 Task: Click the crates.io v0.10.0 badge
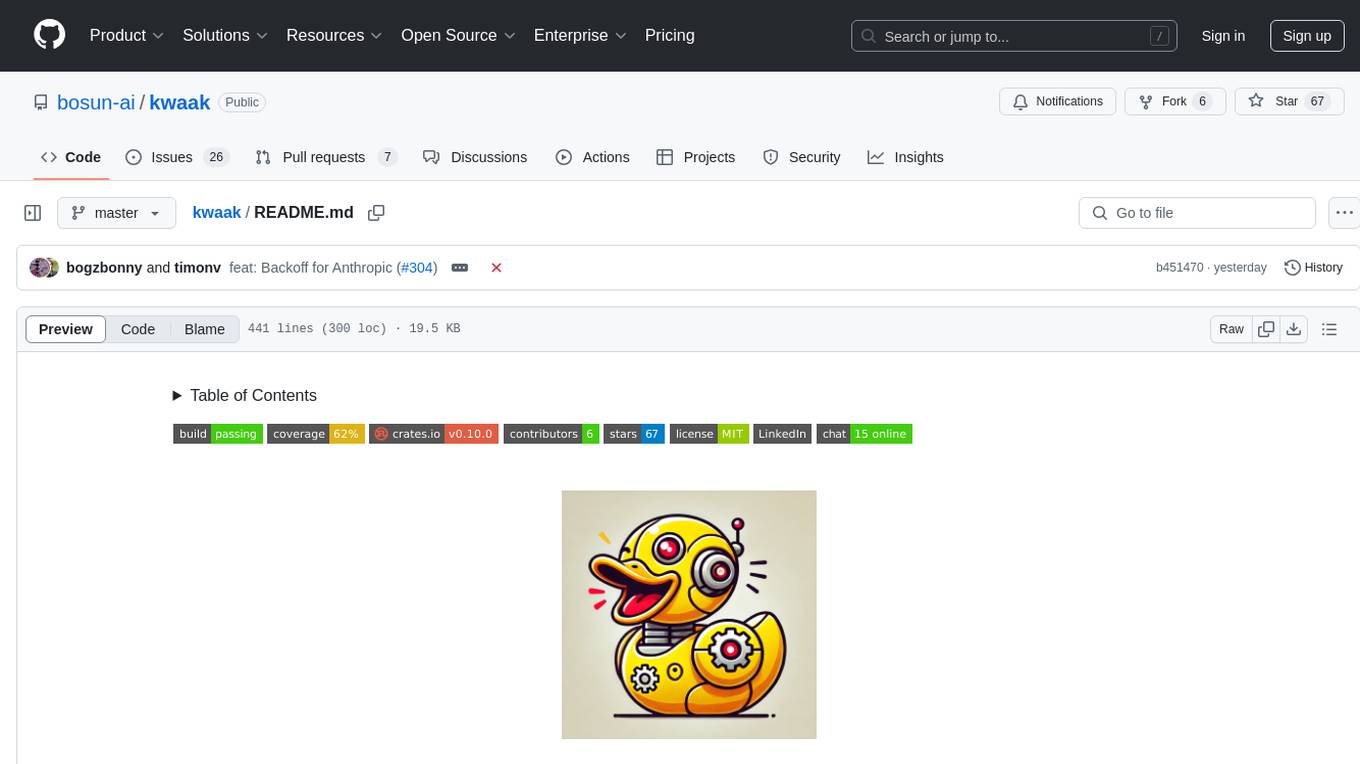(x=434, y=434)
